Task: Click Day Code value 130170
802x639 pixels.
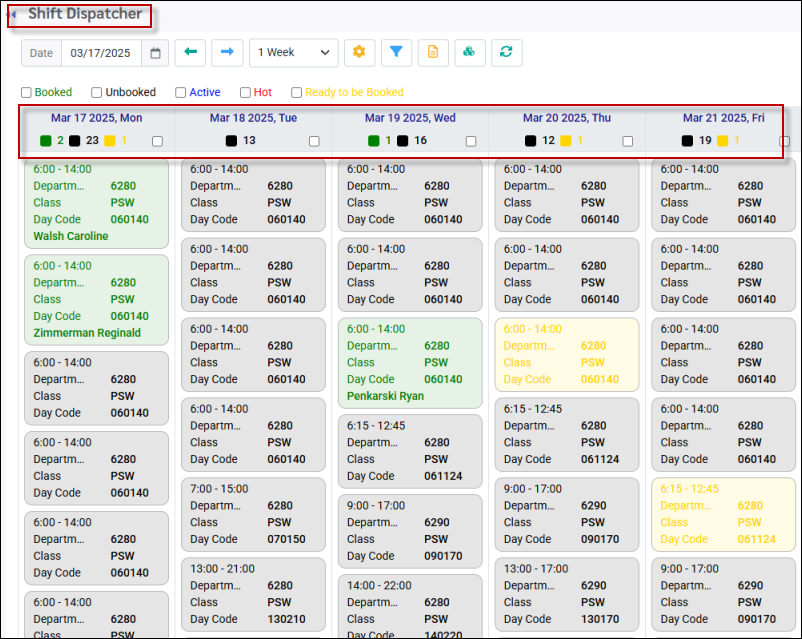Action: click(600, 619)
